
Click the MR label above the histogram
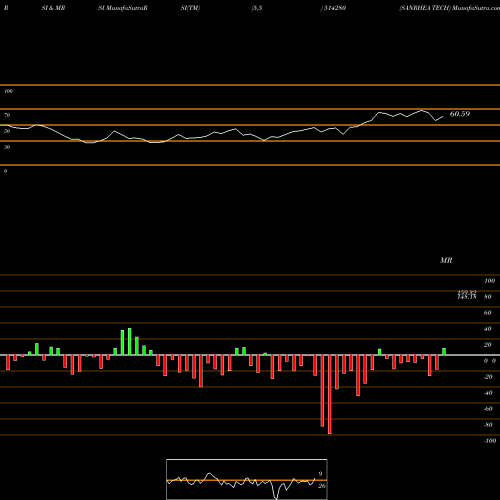tap(446, 260)
